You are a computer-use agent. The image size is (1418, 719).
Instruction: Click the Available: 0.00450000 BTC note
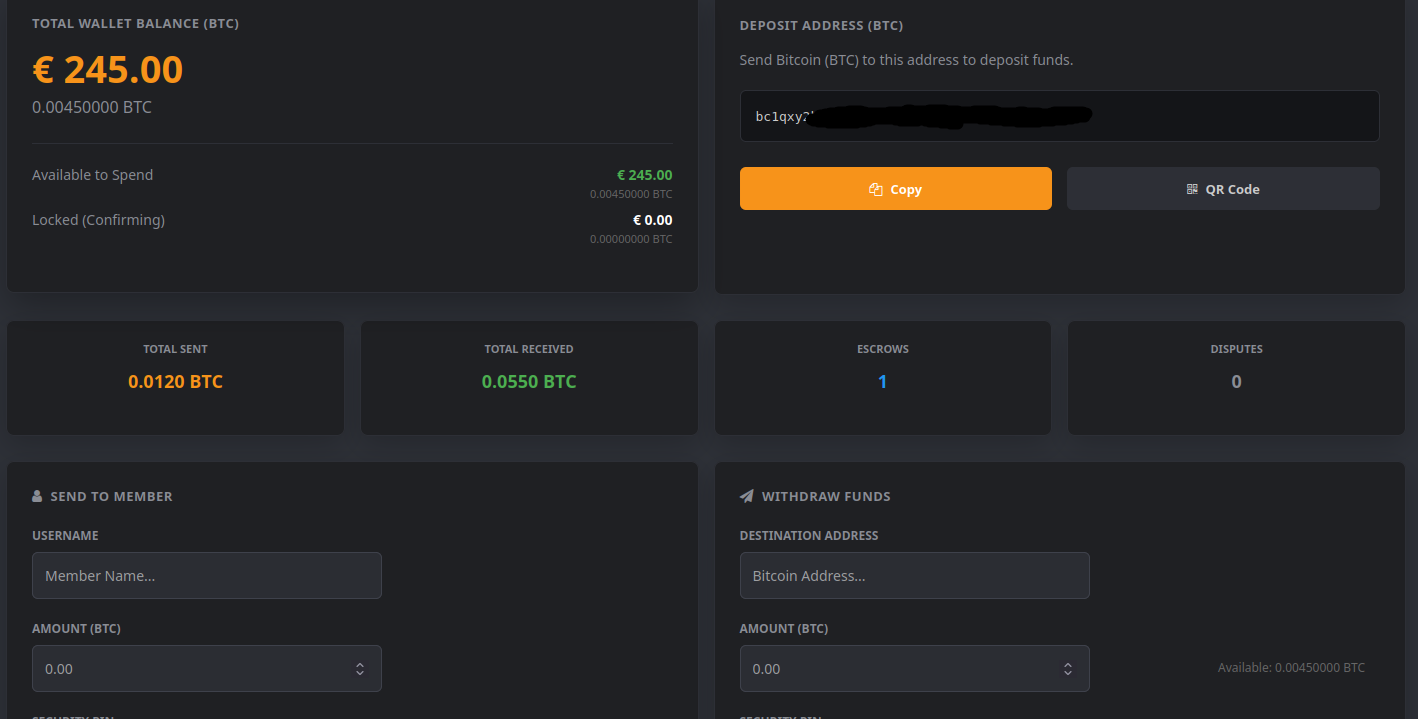(1291, 668)
